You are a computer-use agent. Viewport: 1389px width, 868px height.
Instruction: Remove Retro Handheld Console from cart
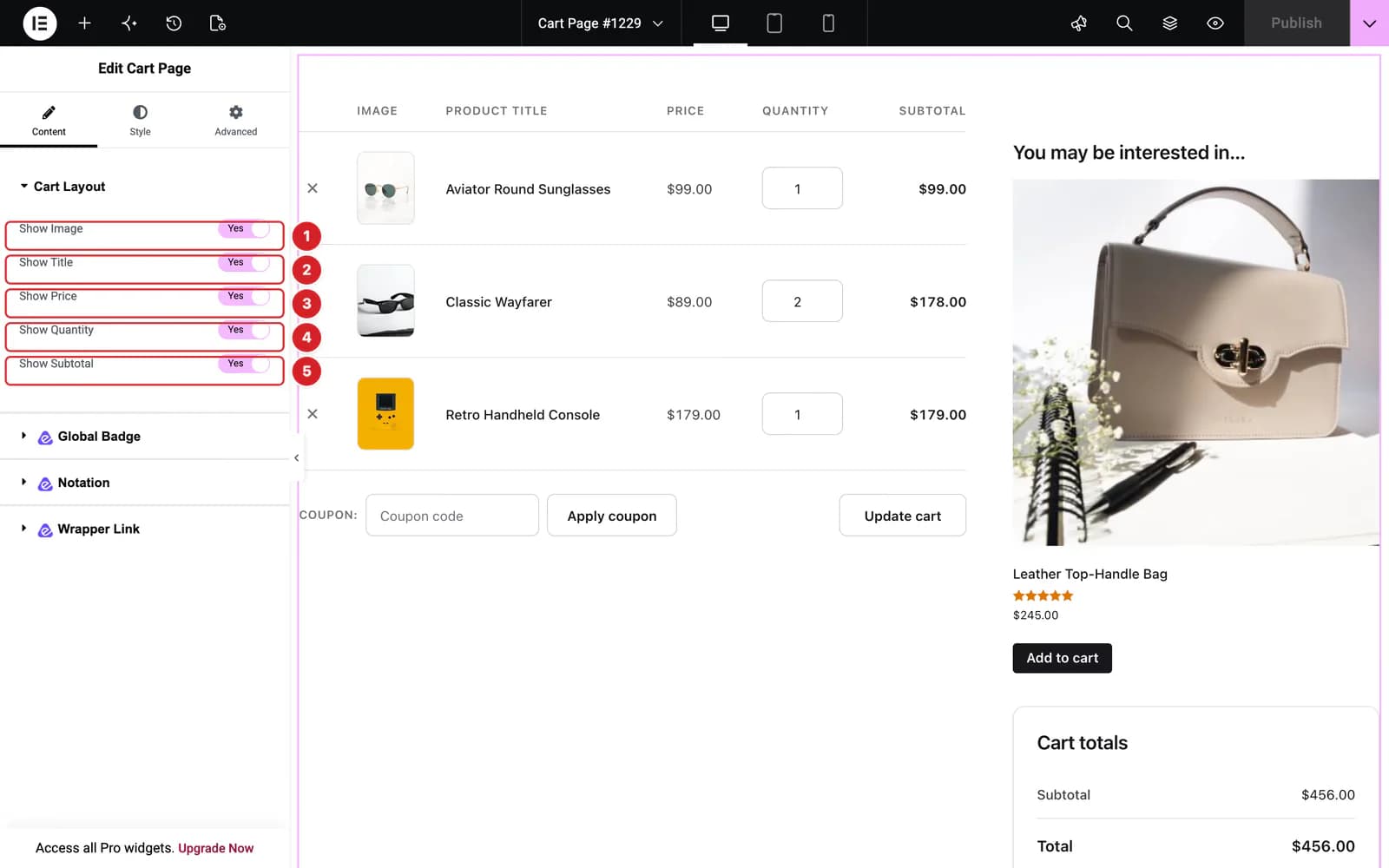(x=313, y=414)
